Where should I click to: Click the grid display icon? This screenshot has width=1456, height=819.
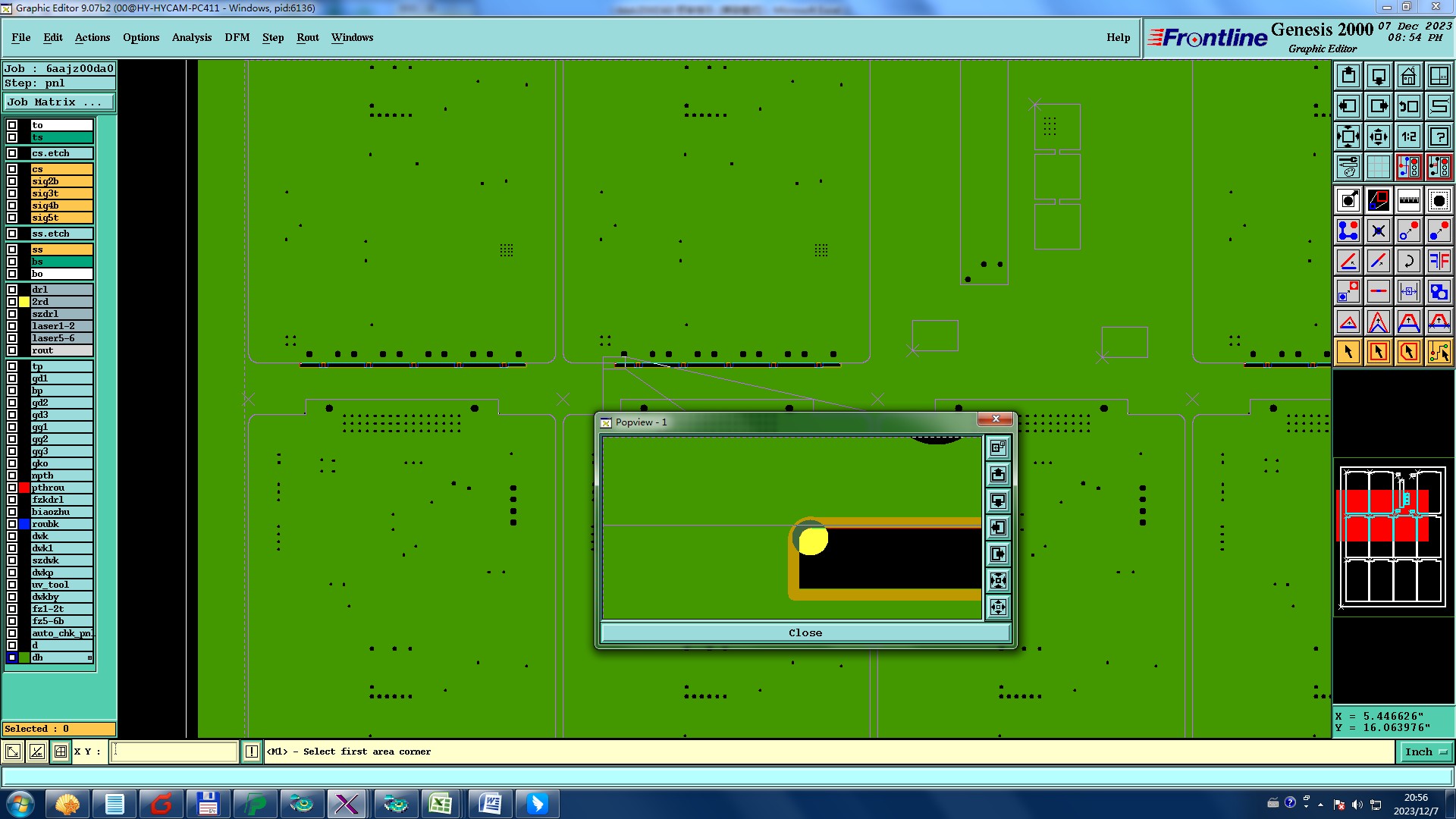click(x=1378, y=167)
